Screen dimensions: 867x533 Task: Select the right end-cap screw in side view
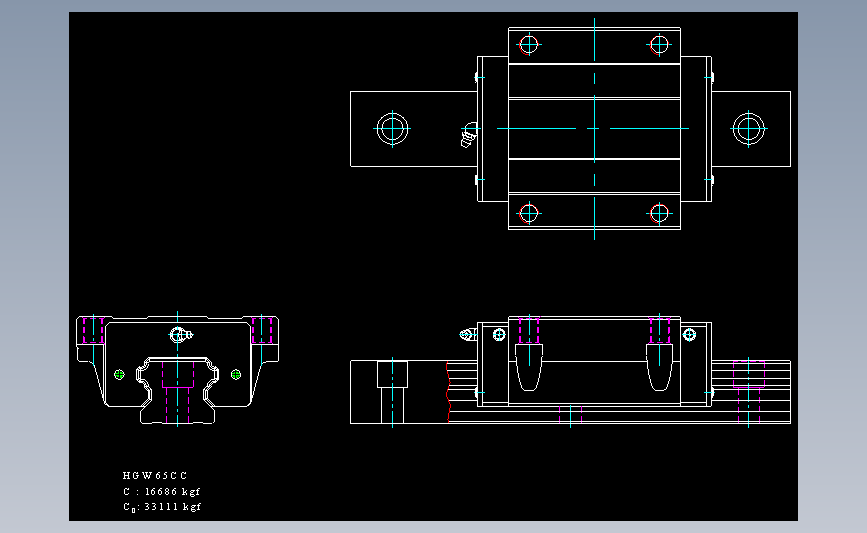(x=689, y=335)
